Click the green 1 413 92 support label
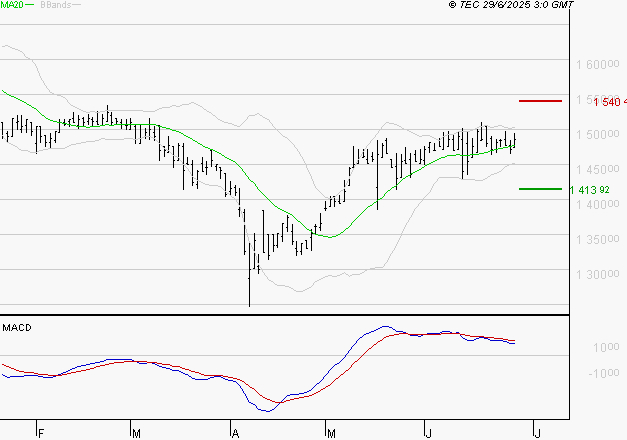The height and width of the screenshot is (440, 627). coord(590,190)
